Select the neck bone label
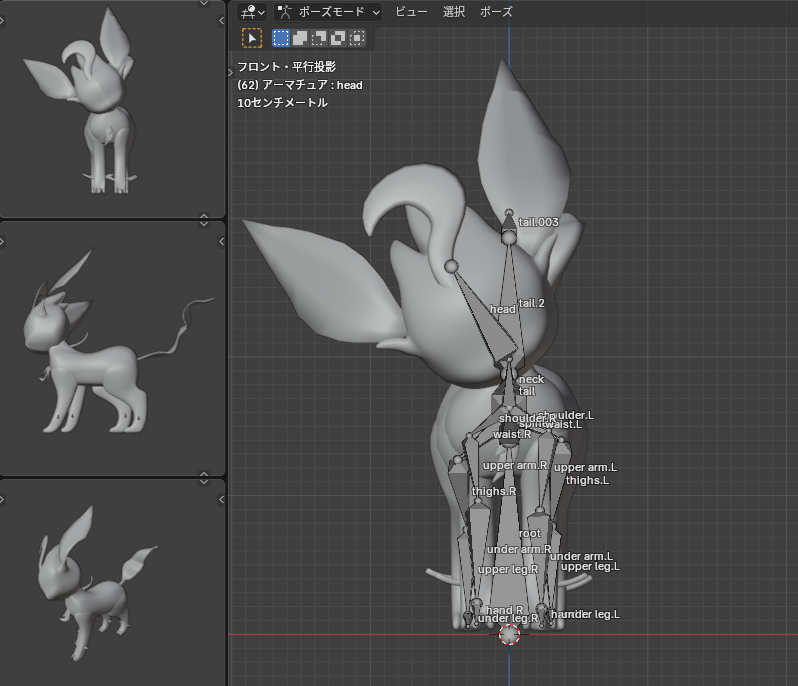Screen dimensions: 798x686 [x=531, y=379]
